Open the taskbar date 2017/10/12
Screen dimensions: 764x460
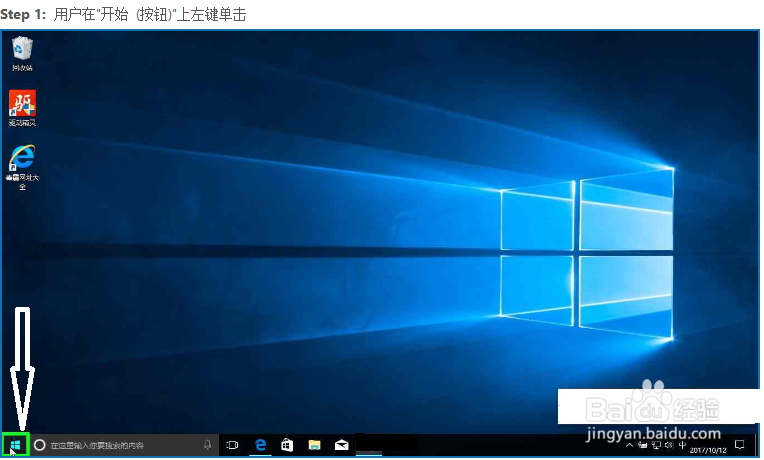coord(707,451)
